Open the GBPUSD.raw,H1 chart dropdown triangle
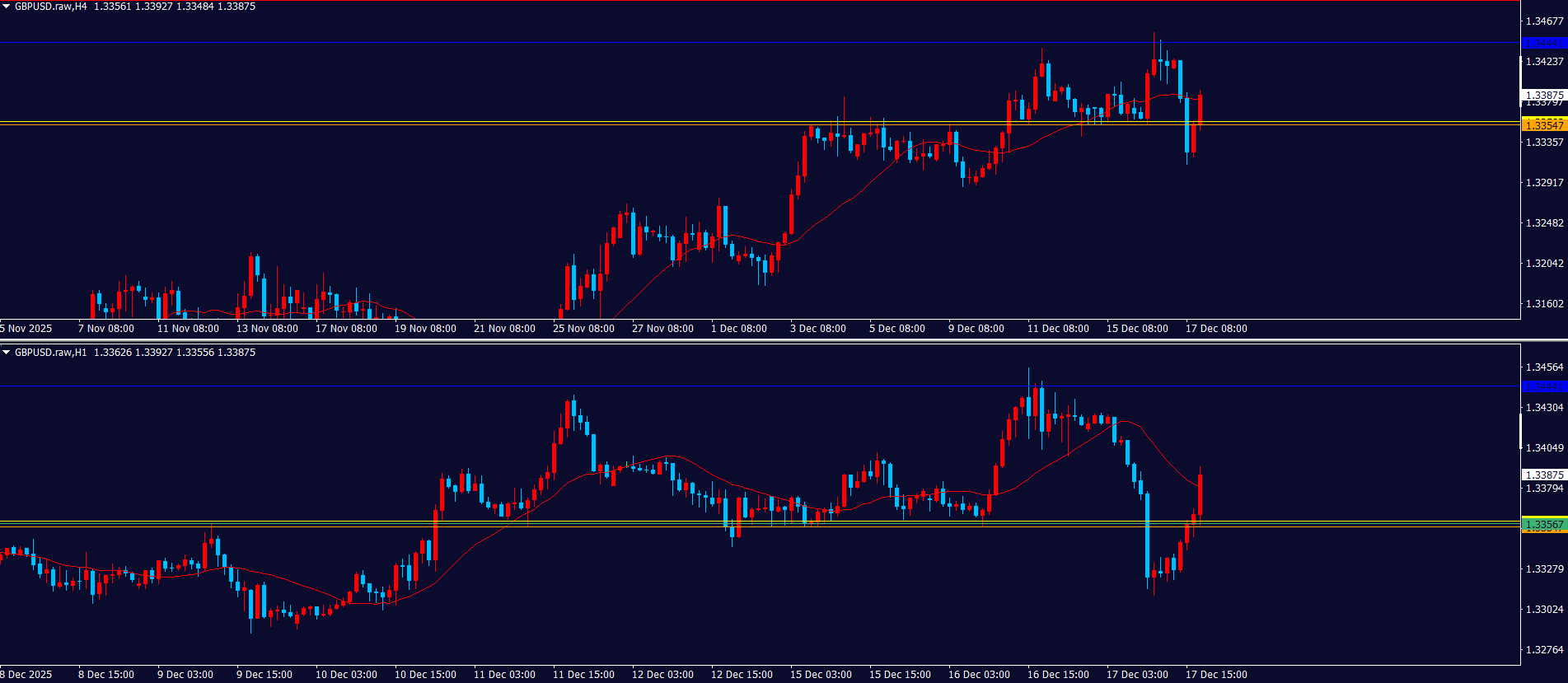Screen dimensions: 1568x683 7,353
